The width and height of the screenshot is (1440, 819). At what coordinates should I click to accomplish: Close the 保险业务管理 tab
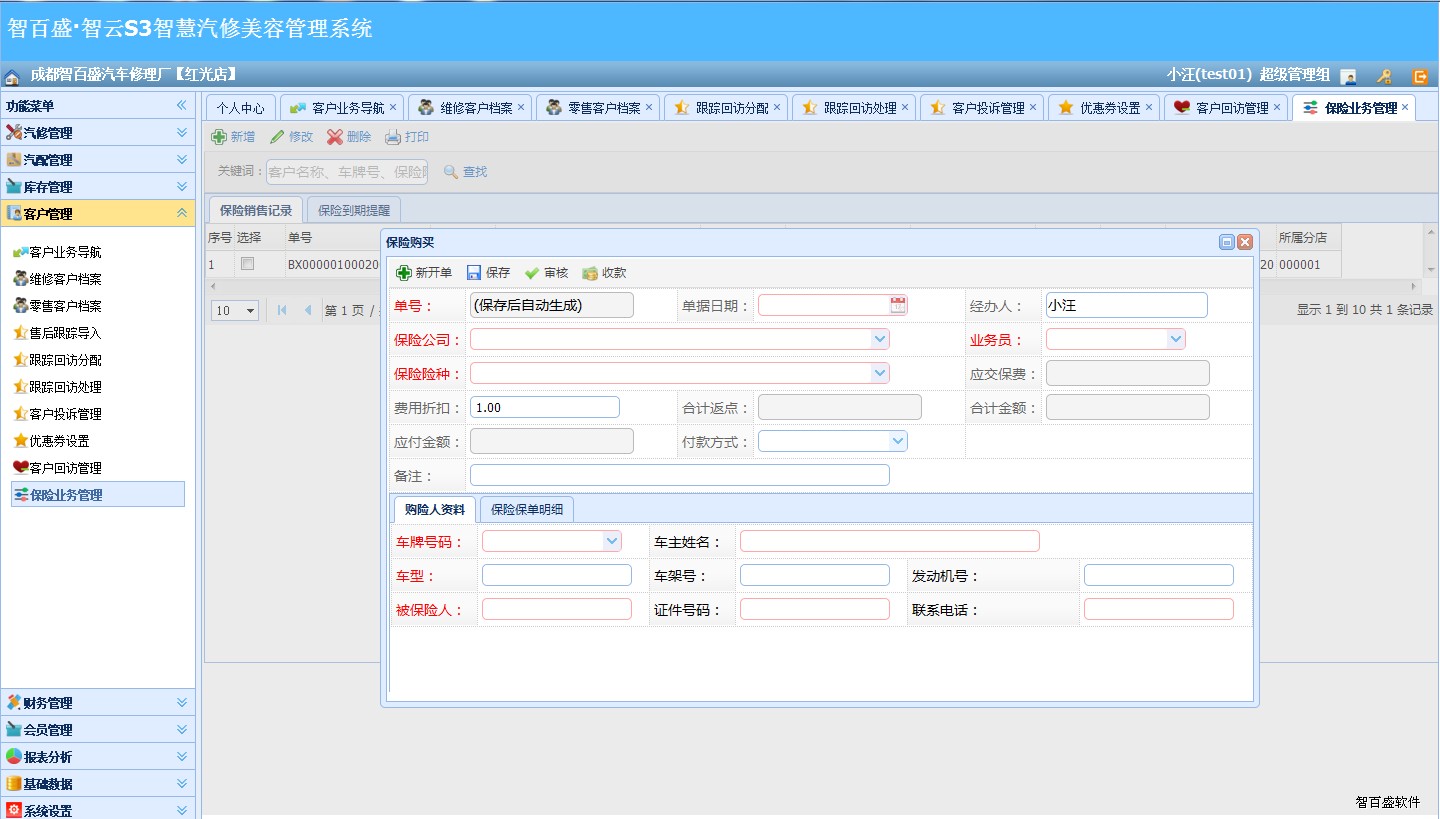coord(1405,107)
